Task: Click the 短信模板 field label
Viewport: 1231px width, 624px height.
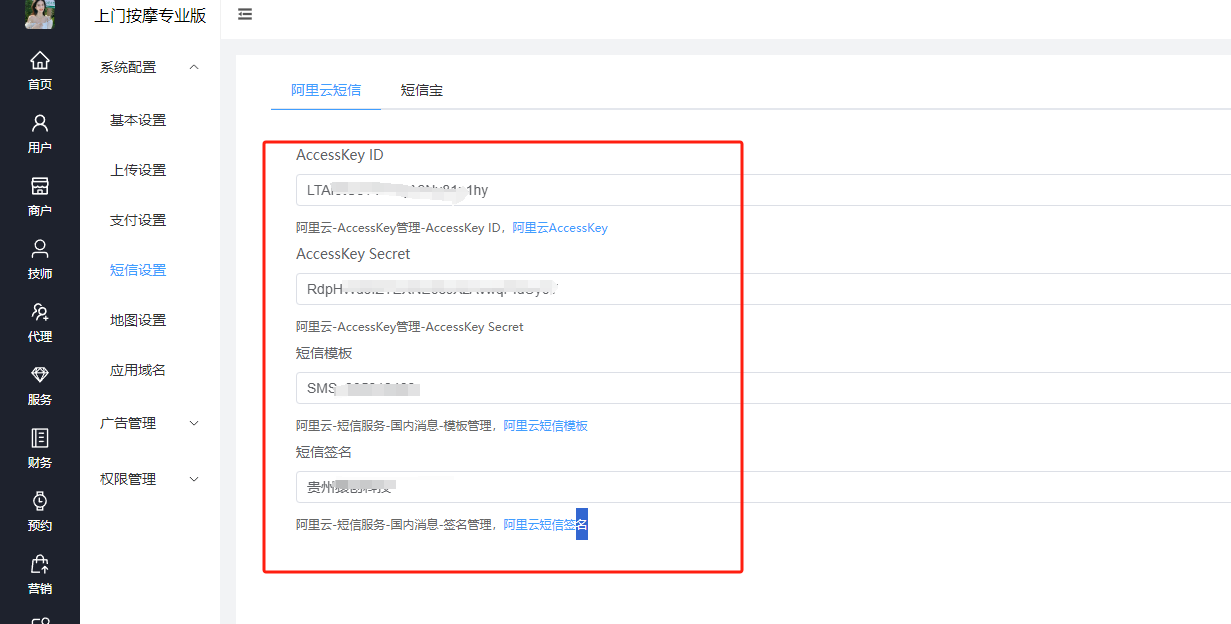Action: pyautogui.click(x=324, y=353)
